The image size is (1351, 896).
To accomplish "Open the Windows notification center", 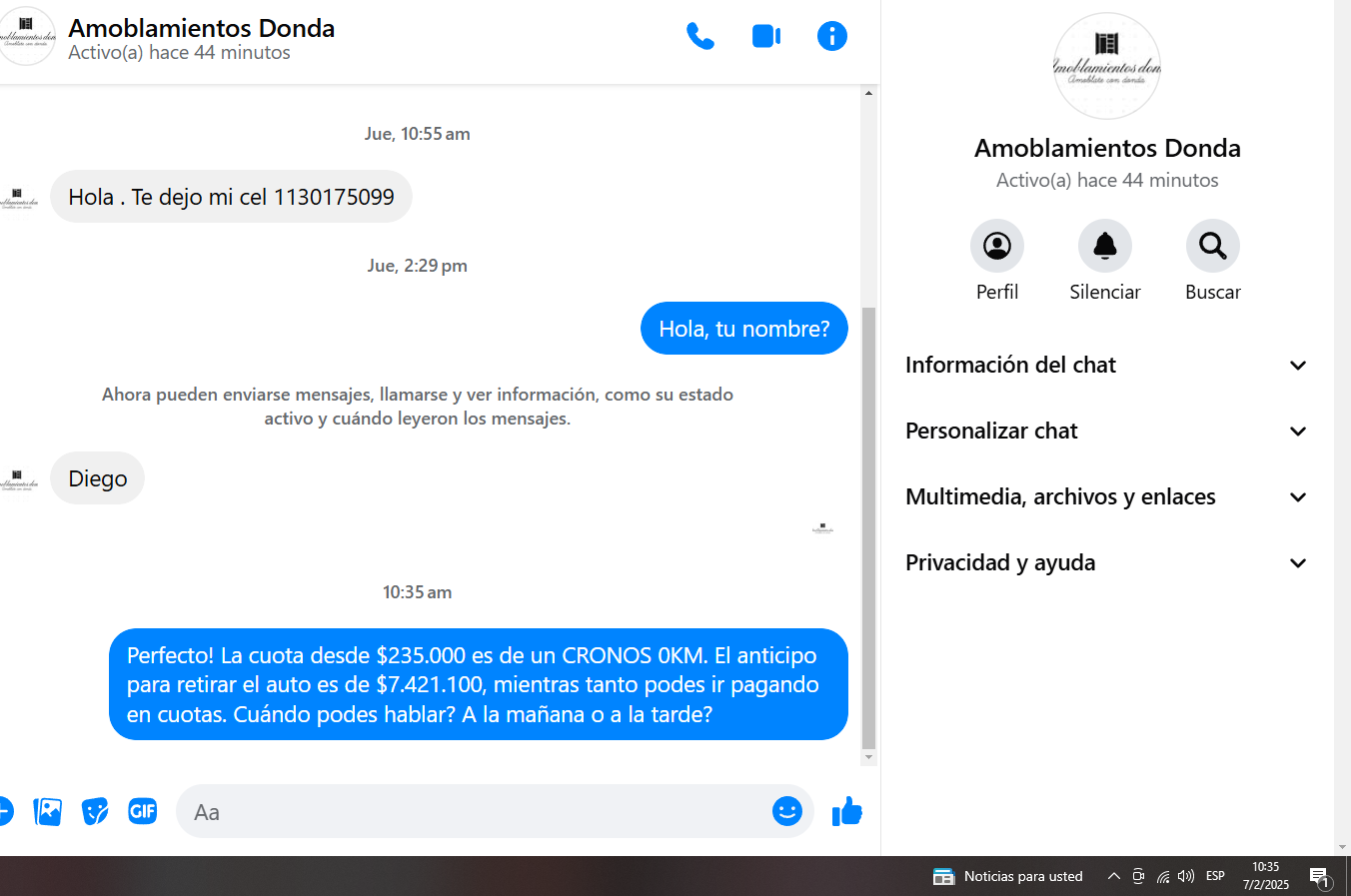I will click(x=1321, y=877).
